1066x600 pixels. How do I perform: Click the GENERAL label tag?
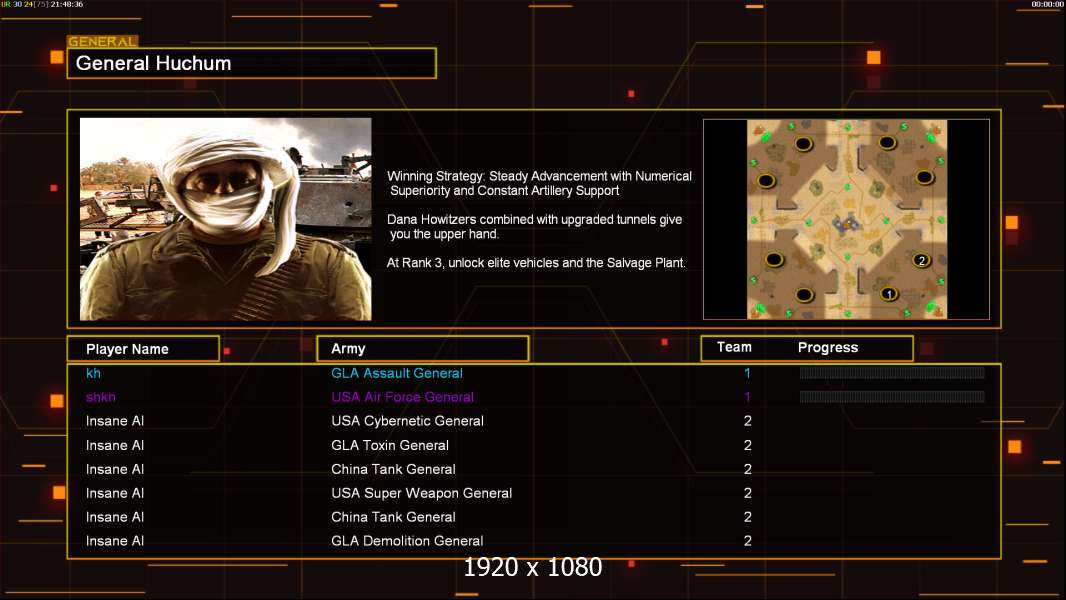pos(103,41)
